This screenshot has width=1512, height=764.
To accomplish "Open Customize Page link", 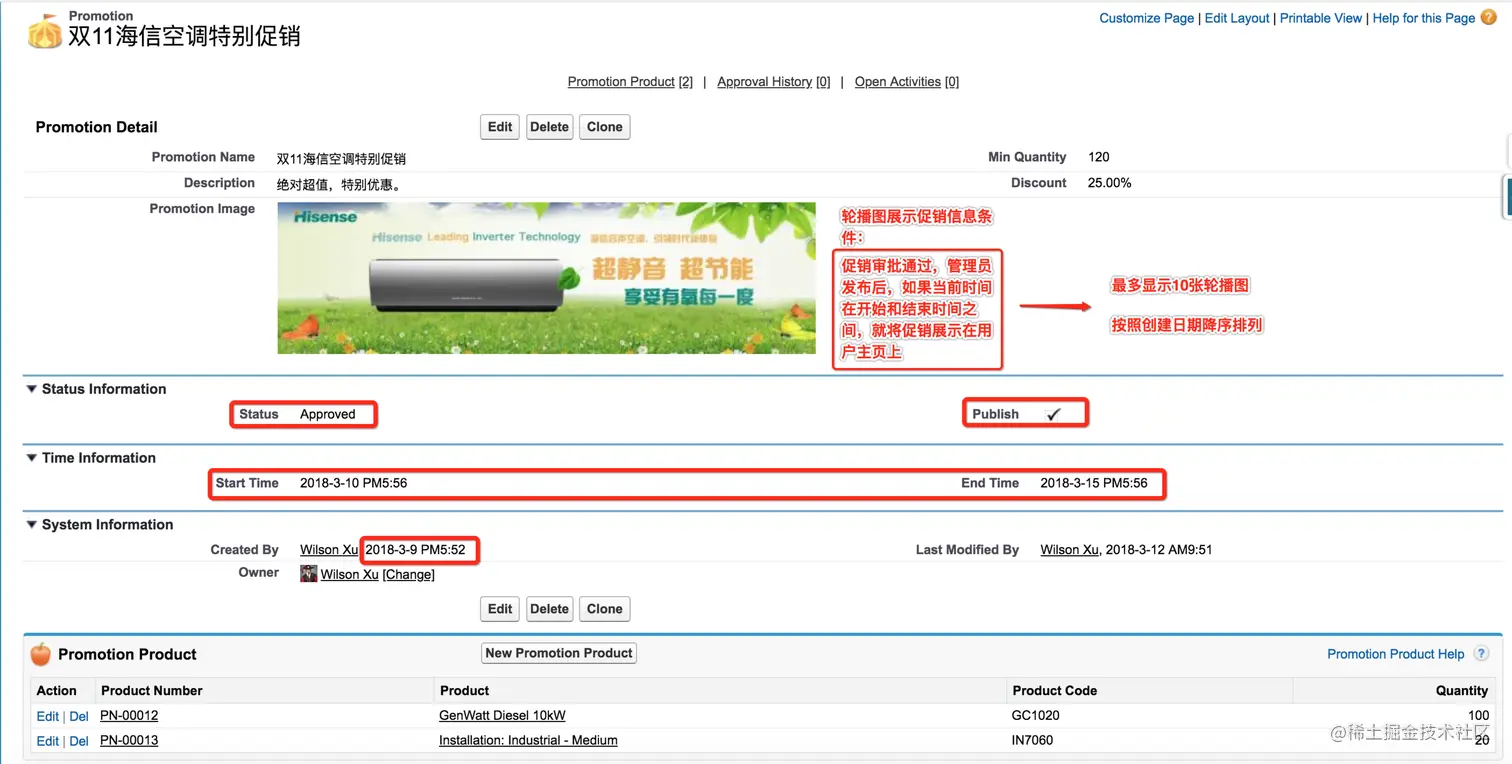I will [x=1146, y=18].
